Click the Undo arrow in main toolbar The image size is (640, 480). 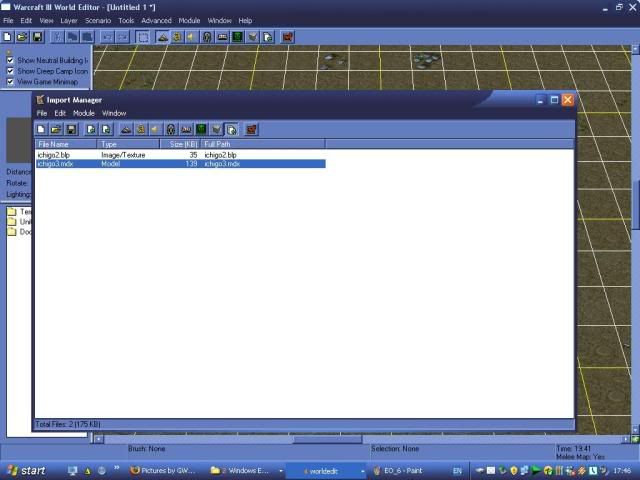pos(108,37)
